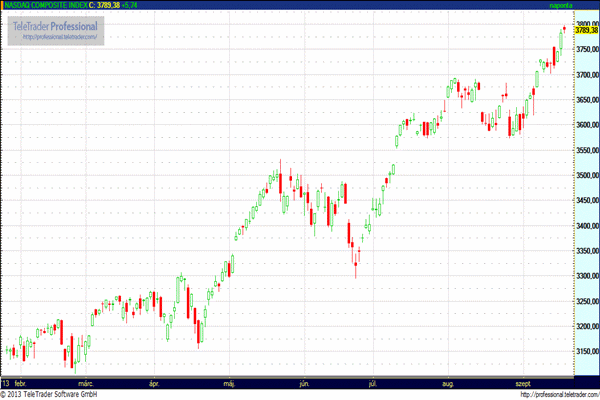600x400 pixels.
Task: Open the professional.teletrader.com link under the logo
Action: (x=57, y=37)
